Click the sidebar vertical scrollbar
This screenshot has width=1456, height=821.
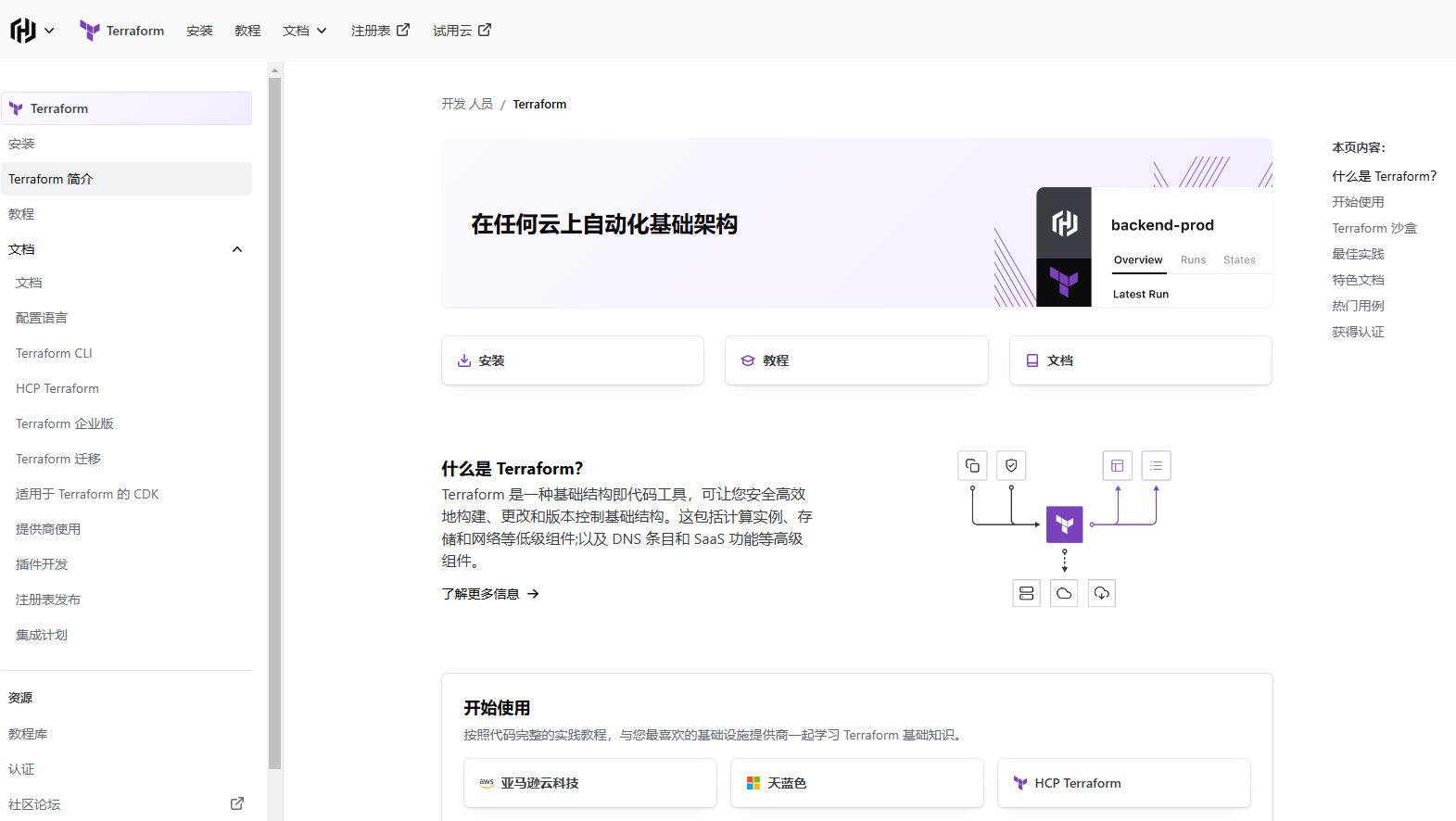274,423
